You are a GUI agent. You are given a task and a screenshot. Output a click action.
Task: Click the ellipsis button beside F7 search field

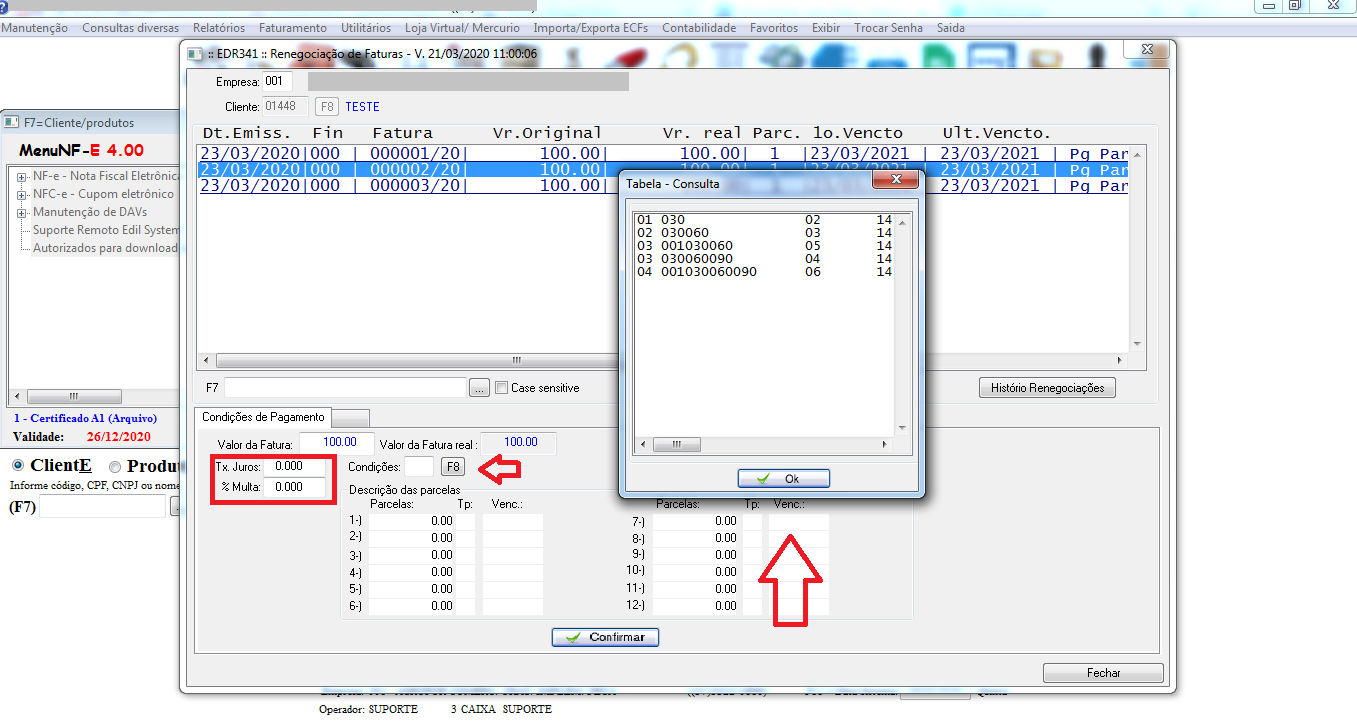(x=479, y=388)
